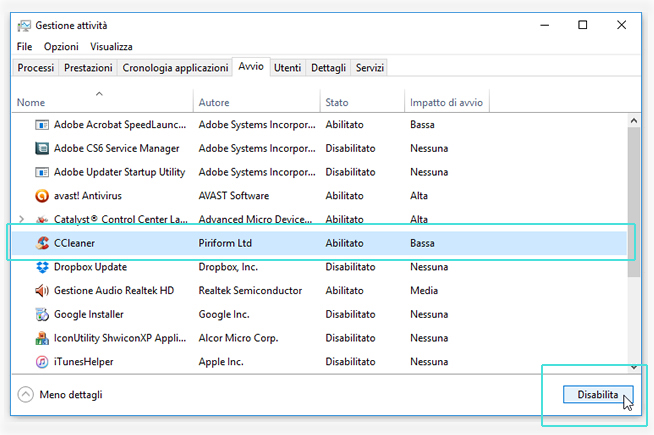This screenshot has height=435, width=654.
Task: Select the Adobe Updater Startup Utility name
Action: (x=119, y=172)
